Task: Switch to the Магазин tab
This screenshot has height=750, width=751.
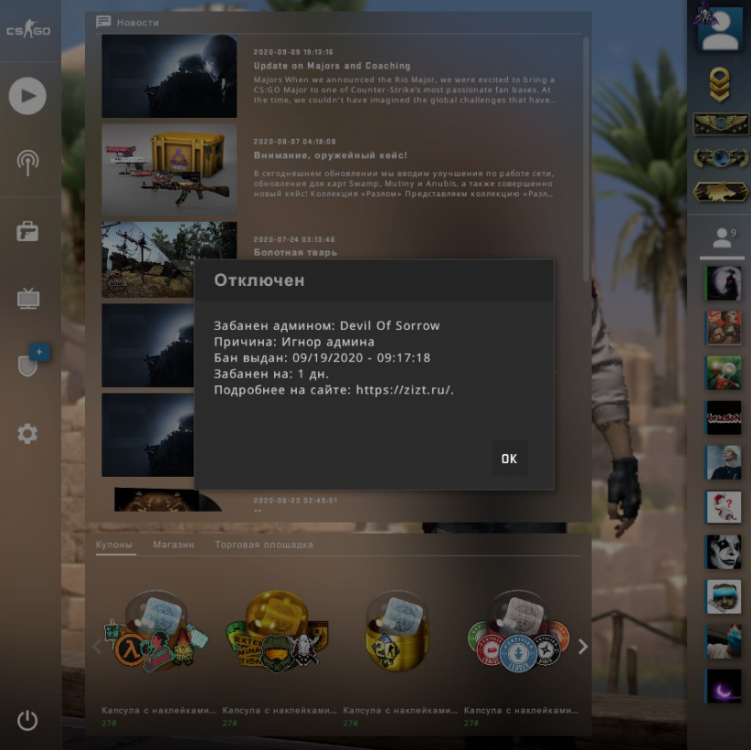Action: click(x=173, y=545)
